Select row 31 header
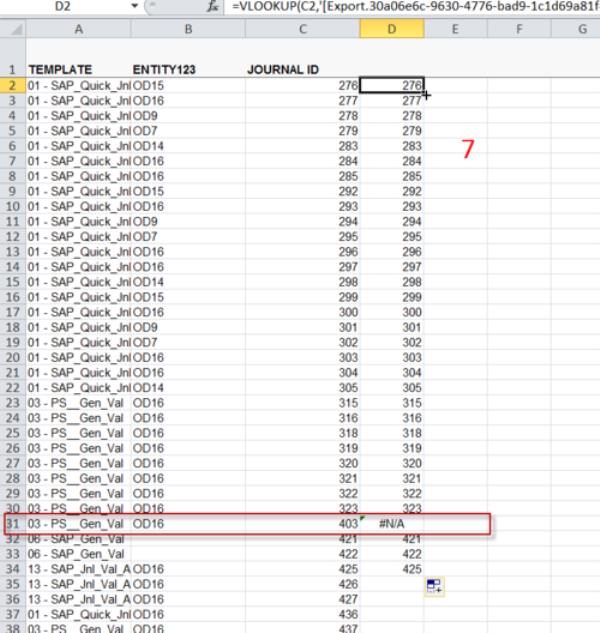The width and height of the screenshot is (600, 633). 13,524
